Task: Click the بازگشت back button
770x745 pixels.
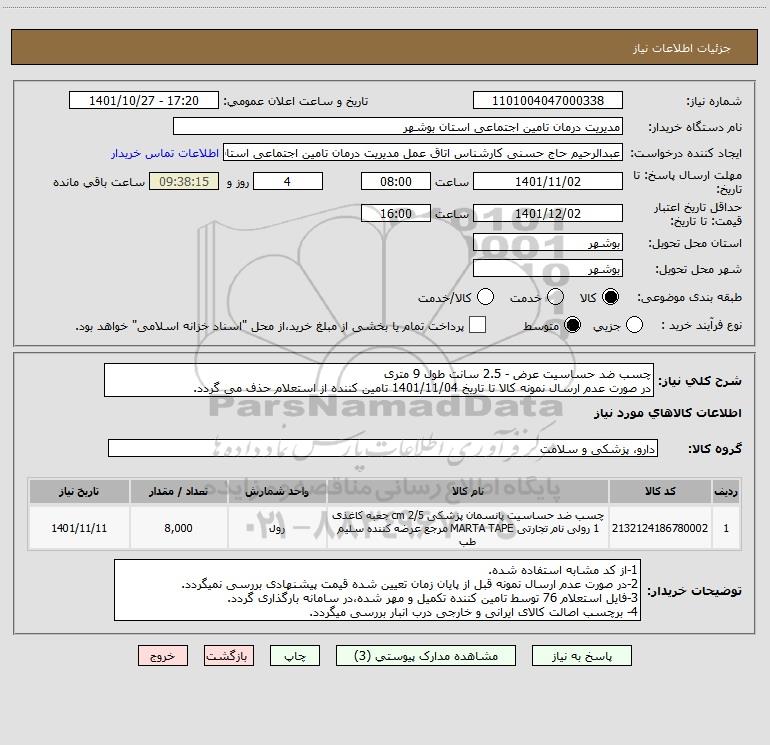Action: click(x=229, y=656)
